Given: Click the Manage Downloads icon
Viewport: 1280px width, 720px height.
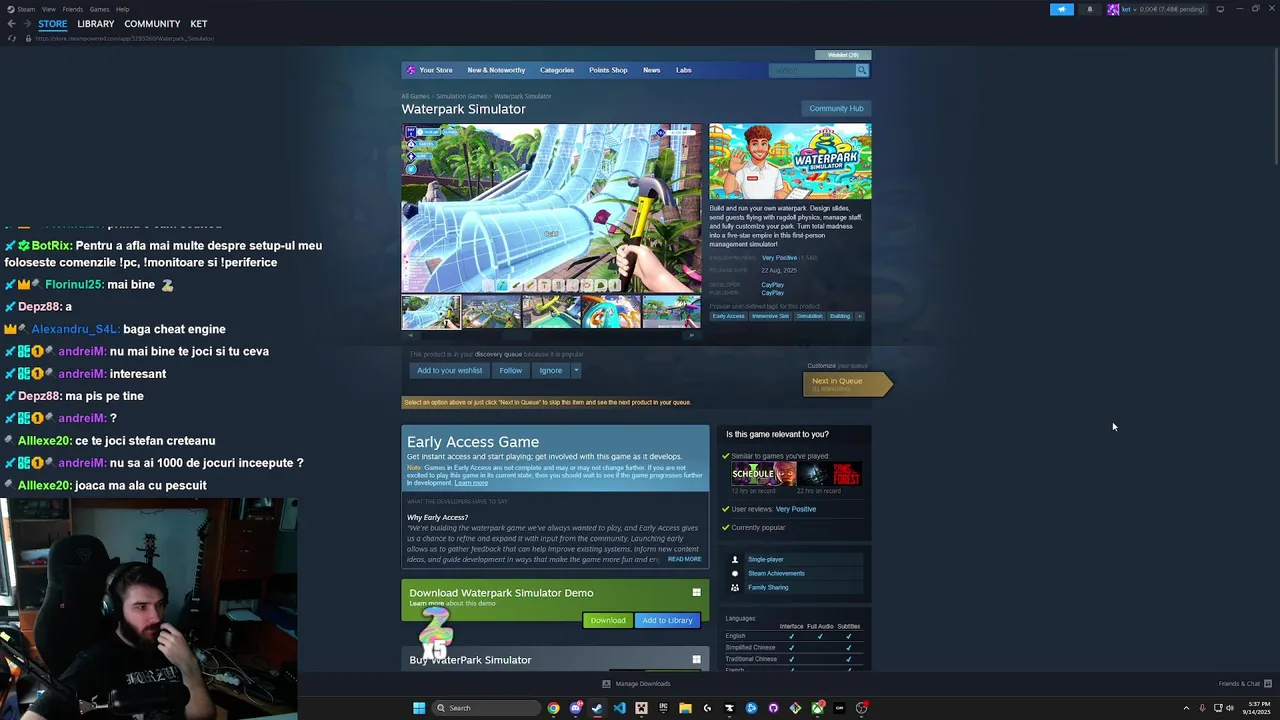Looking at the screenshot, I should [606, 684].
